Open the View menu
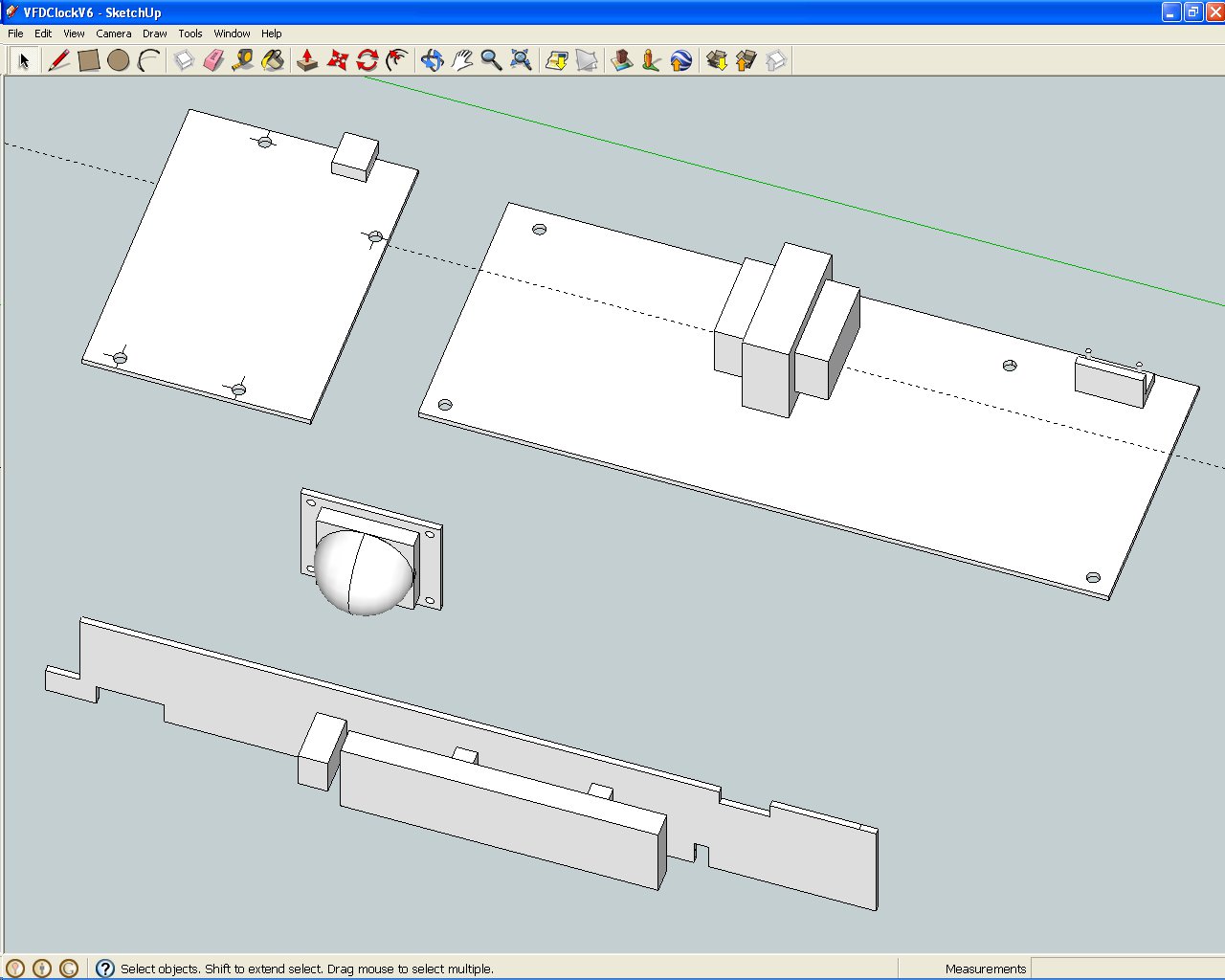 pos(74,33)
